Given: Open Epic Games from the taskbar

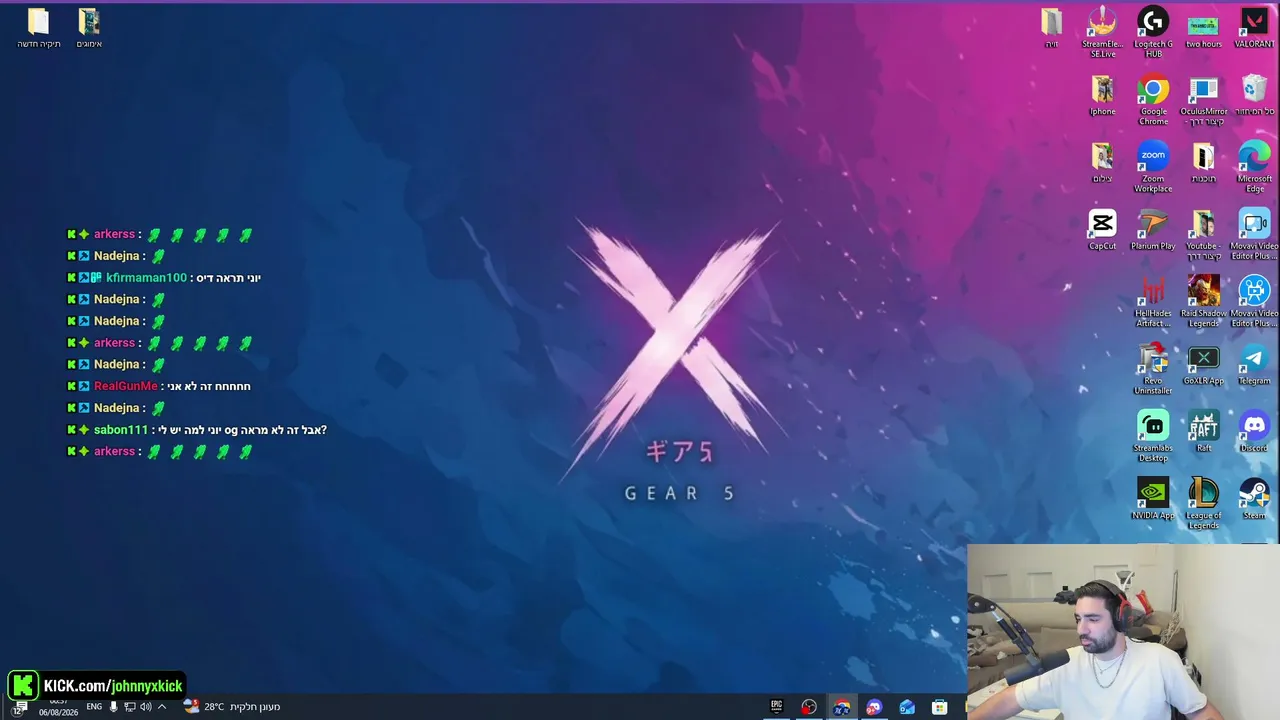Looking at the screenshot, I should (x=776, y=707).
